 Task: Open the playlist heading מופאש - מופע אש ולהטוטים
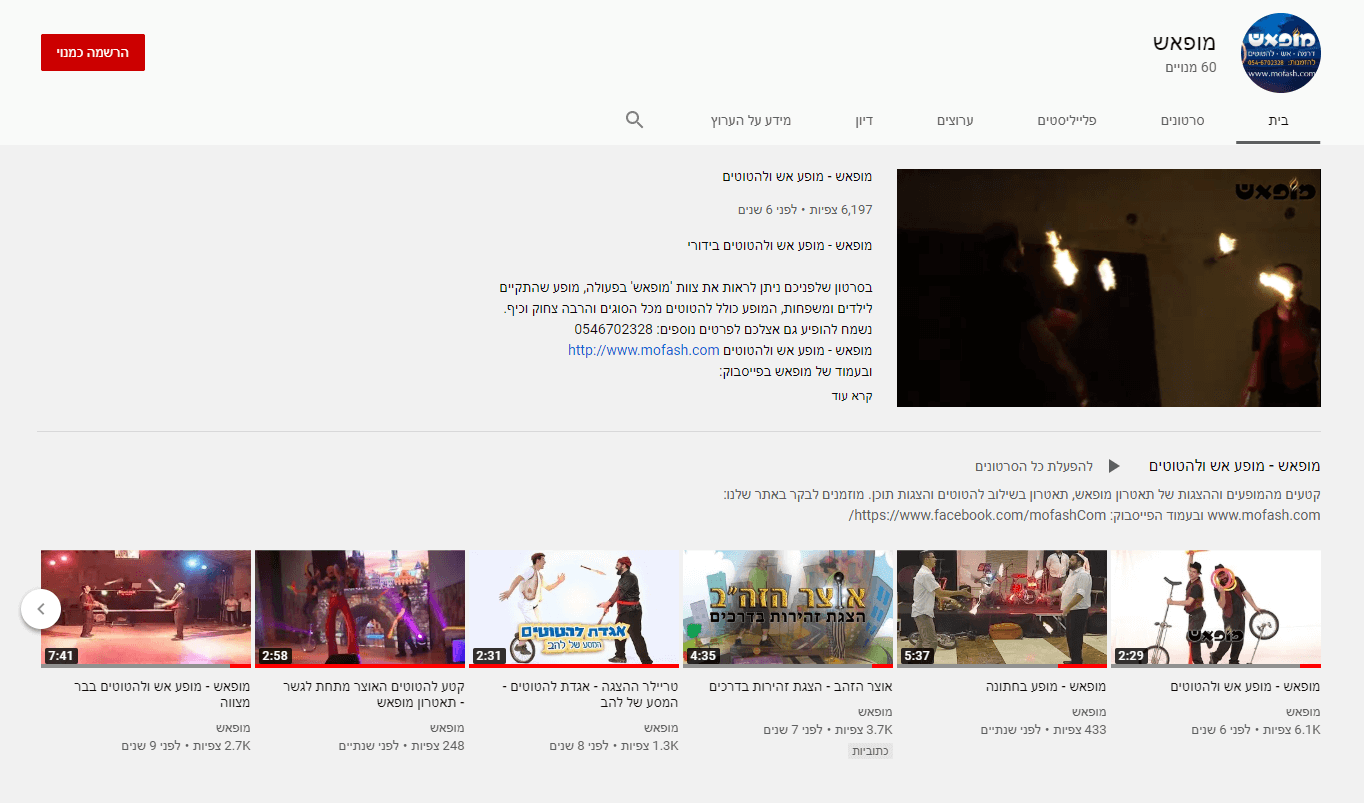click(x=1234, y=466)
